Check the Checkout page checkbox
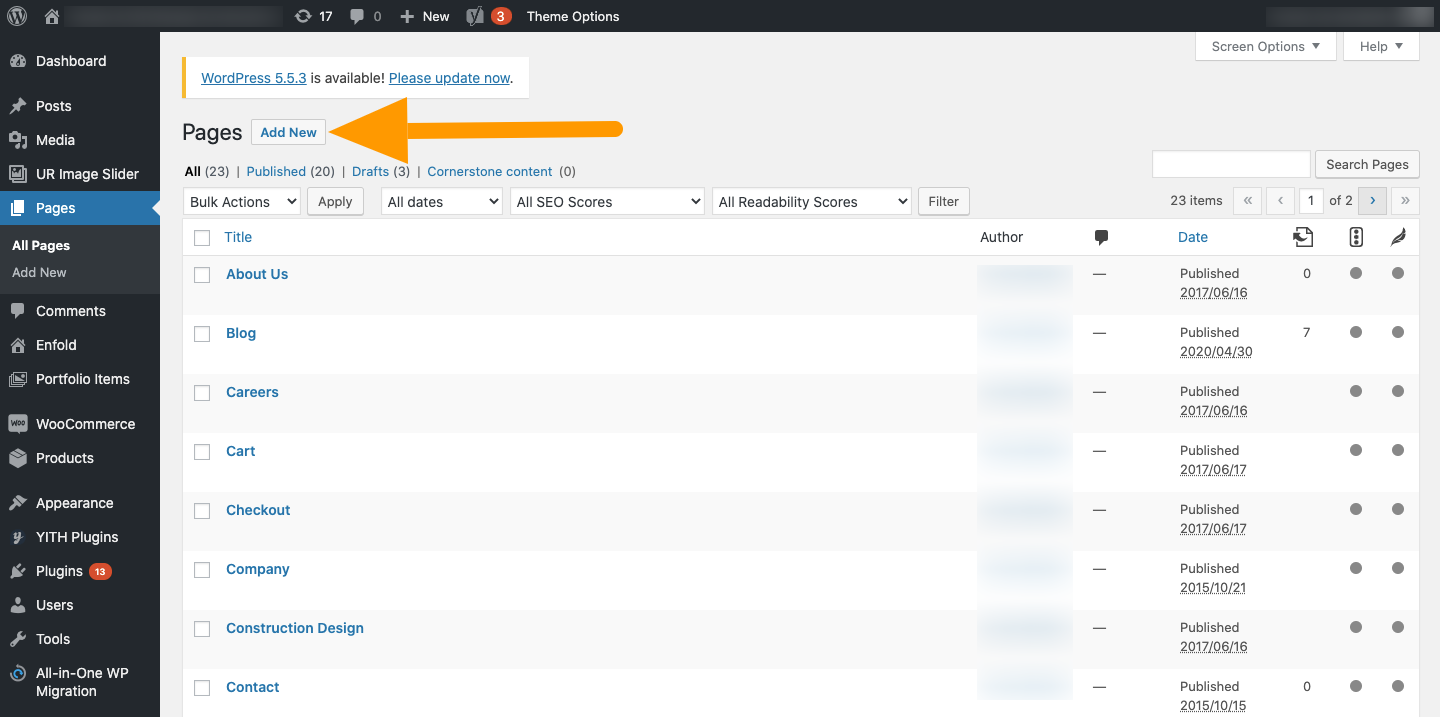This screenshot has height=717, width=1440. click(x=202, y=511)
